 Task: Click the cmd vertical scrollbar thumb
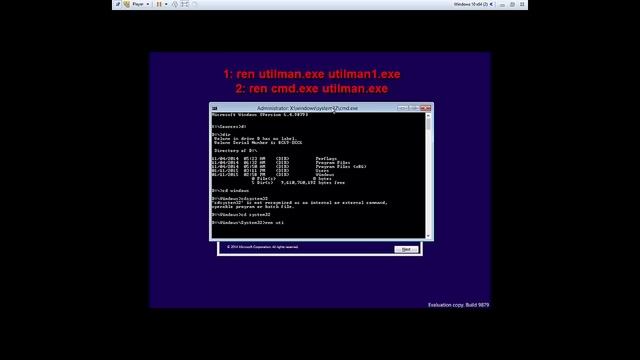pos(428,124)
